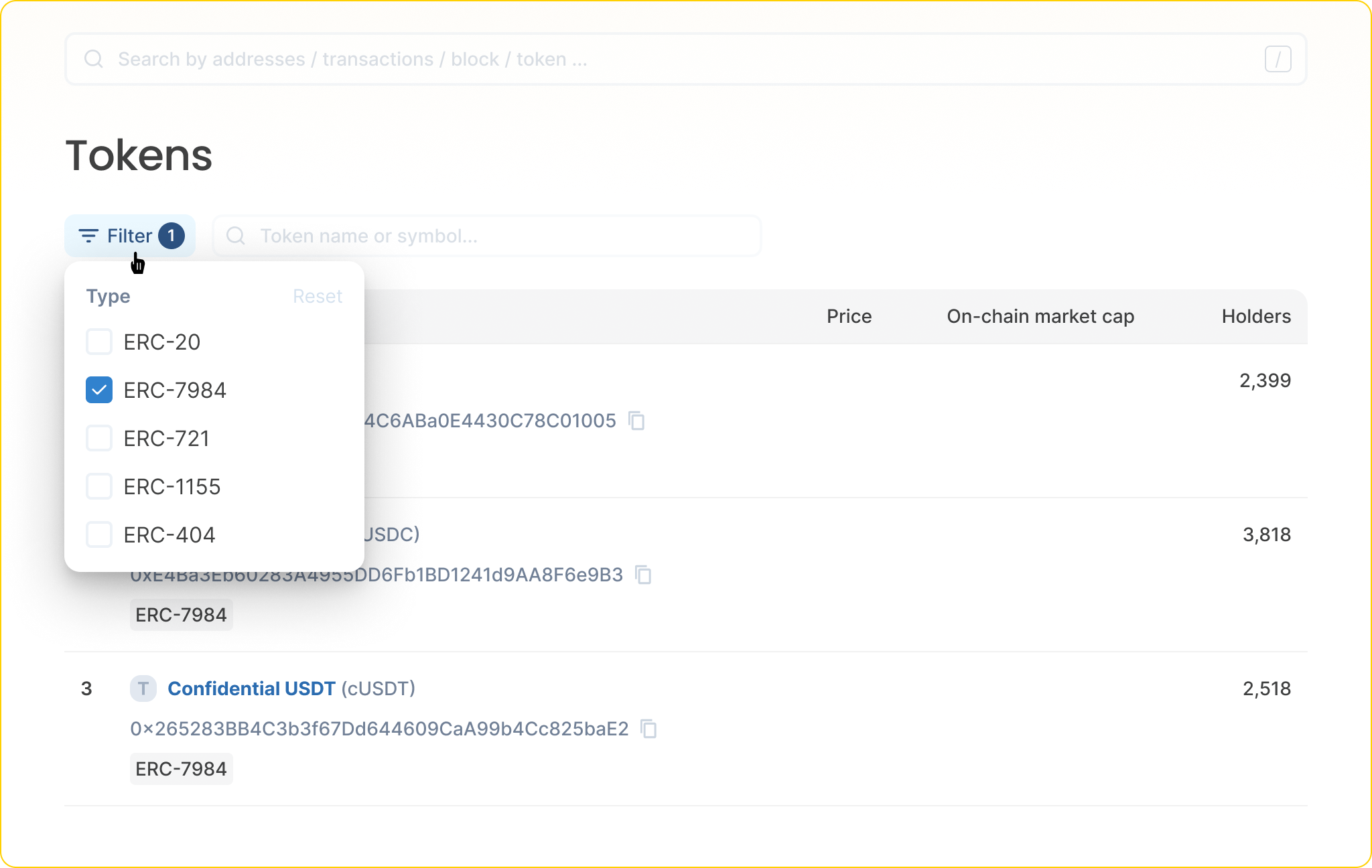Open the Confidential USDT token link
This screenshot has height=868, width=1372.
click(251, 689)
